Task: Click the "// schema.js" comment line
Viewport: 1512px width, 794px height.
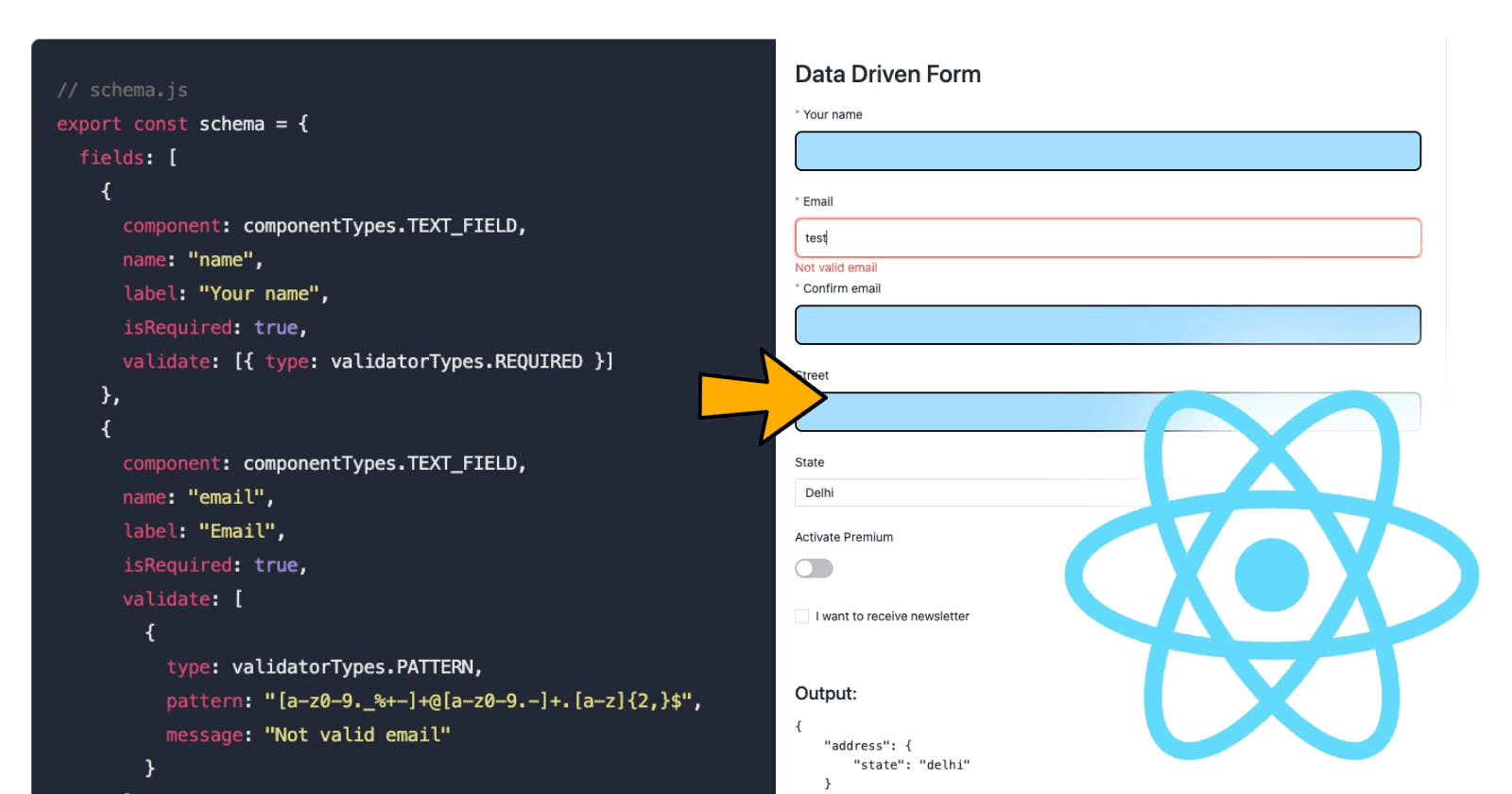Action: click(x=122, y=90)
